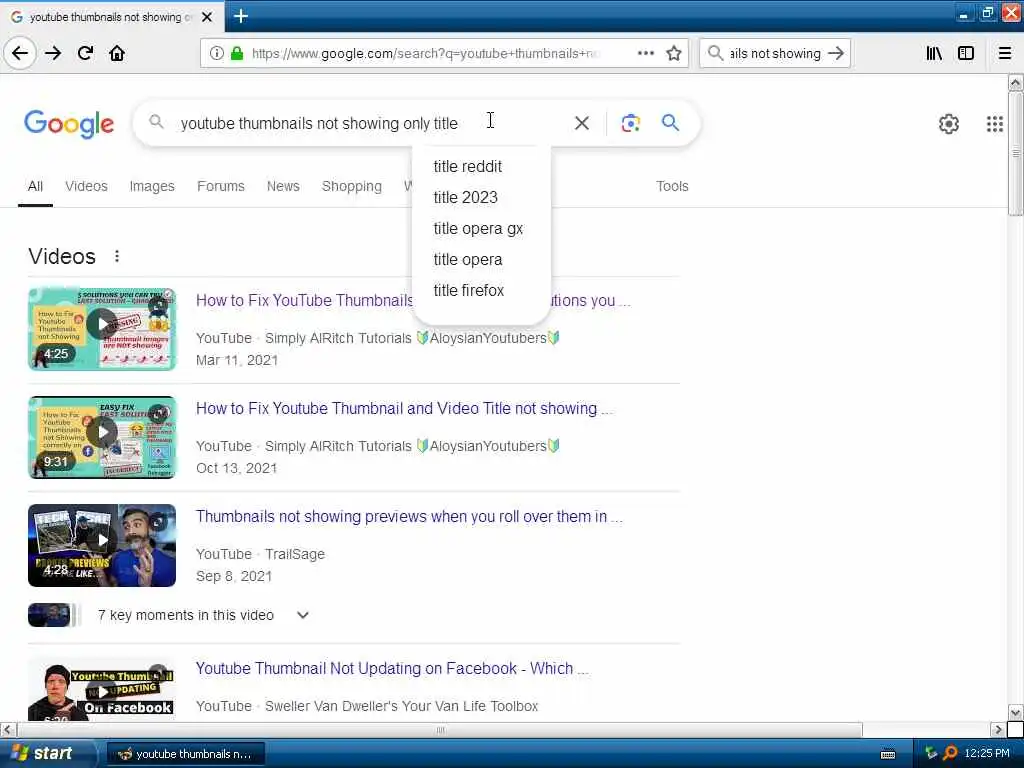Click the blue Google search magnifier button

(x=670, y=123)
